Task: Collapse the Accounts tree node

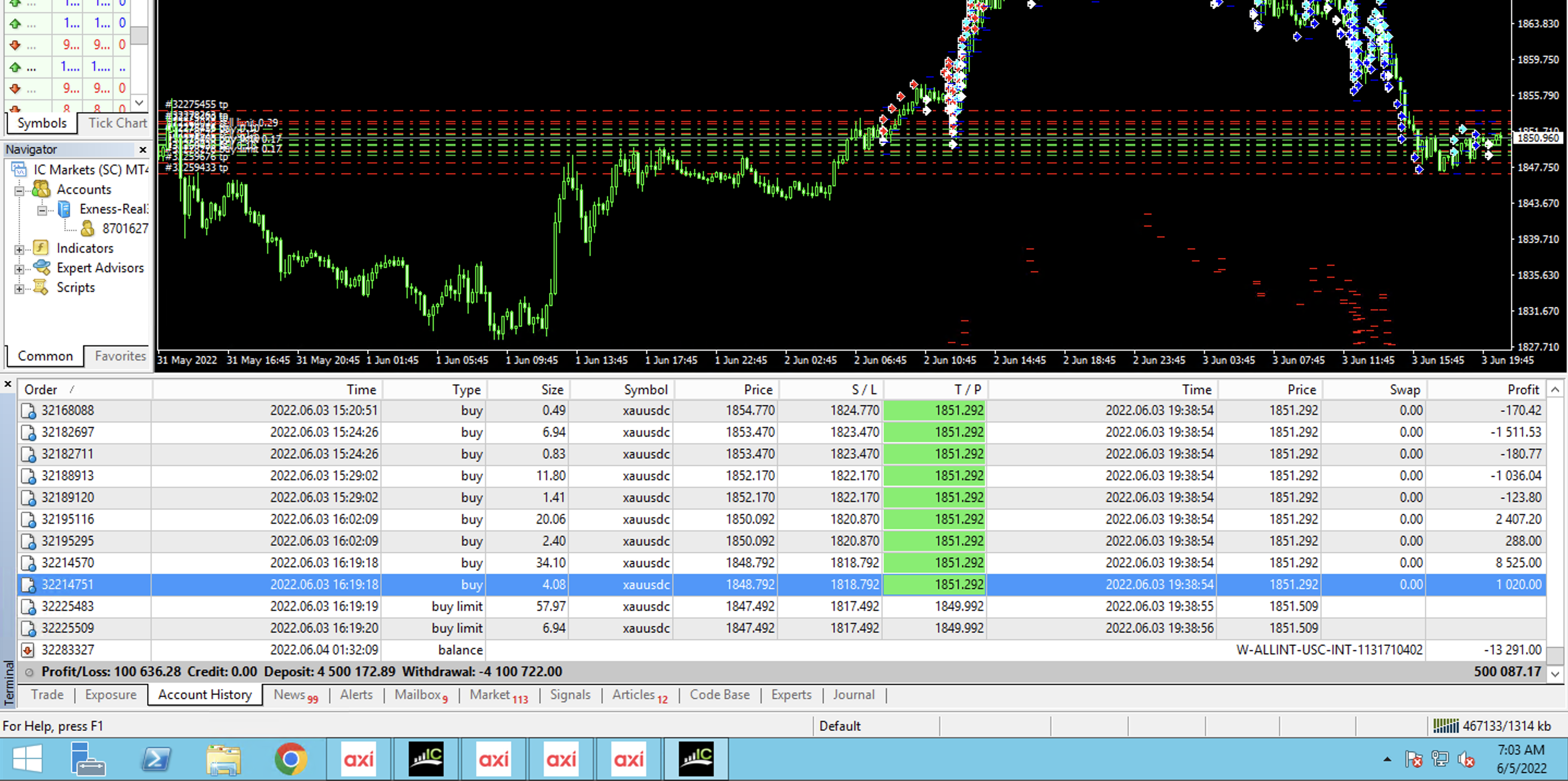Action: pyautogui.click(x=20, y=191)
